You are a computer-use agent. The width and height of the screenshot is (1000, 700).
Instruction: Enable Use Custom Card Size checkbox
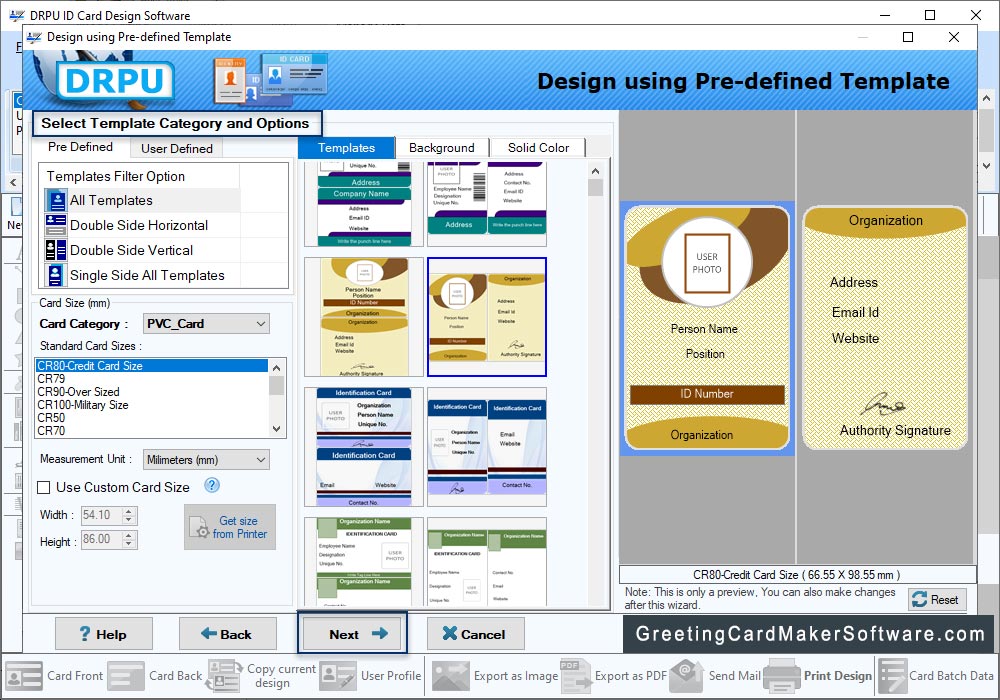[44, 488]
